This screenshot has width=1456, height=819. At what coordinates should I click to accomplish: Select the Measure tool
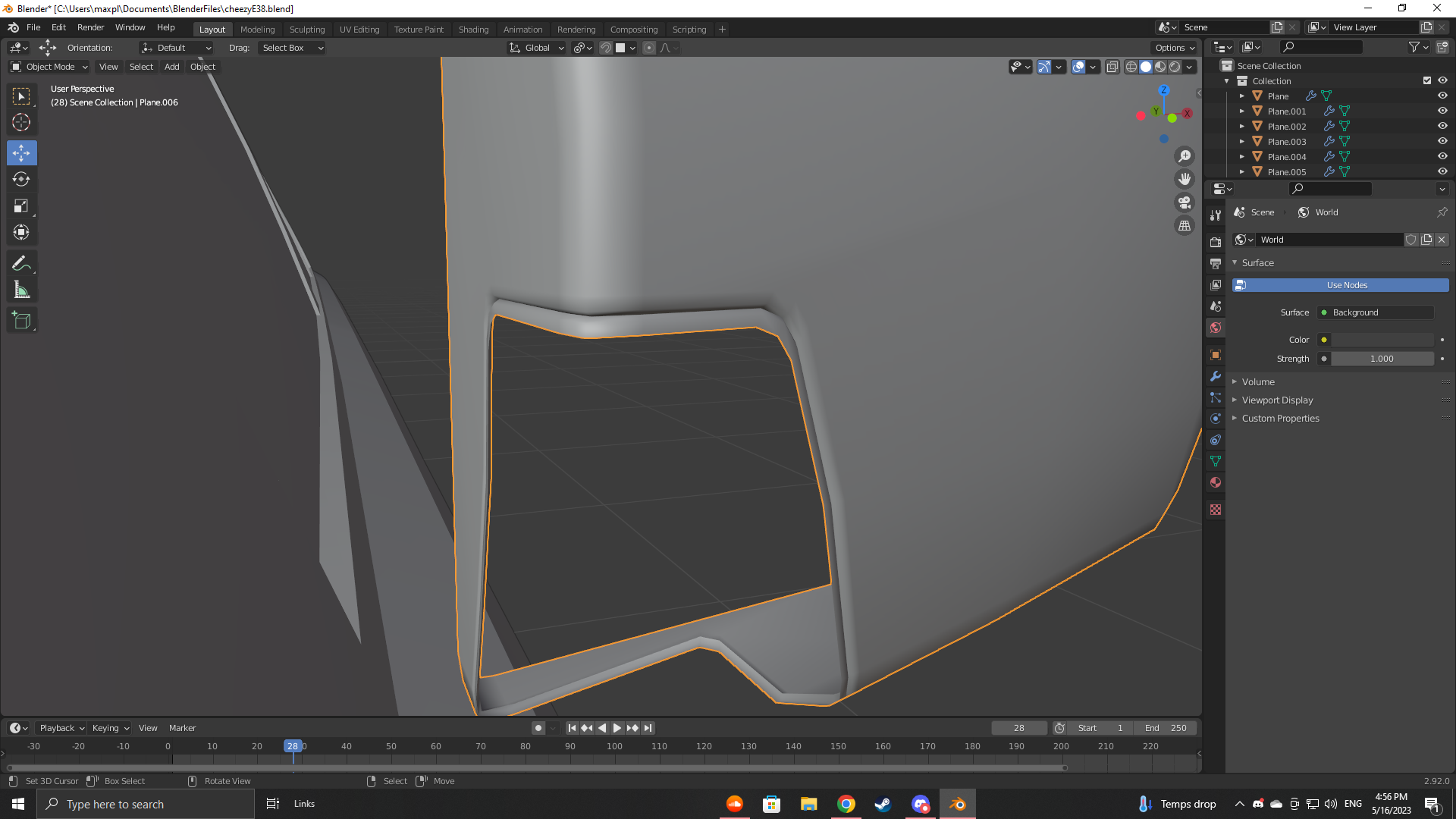(x=21, y=290)
